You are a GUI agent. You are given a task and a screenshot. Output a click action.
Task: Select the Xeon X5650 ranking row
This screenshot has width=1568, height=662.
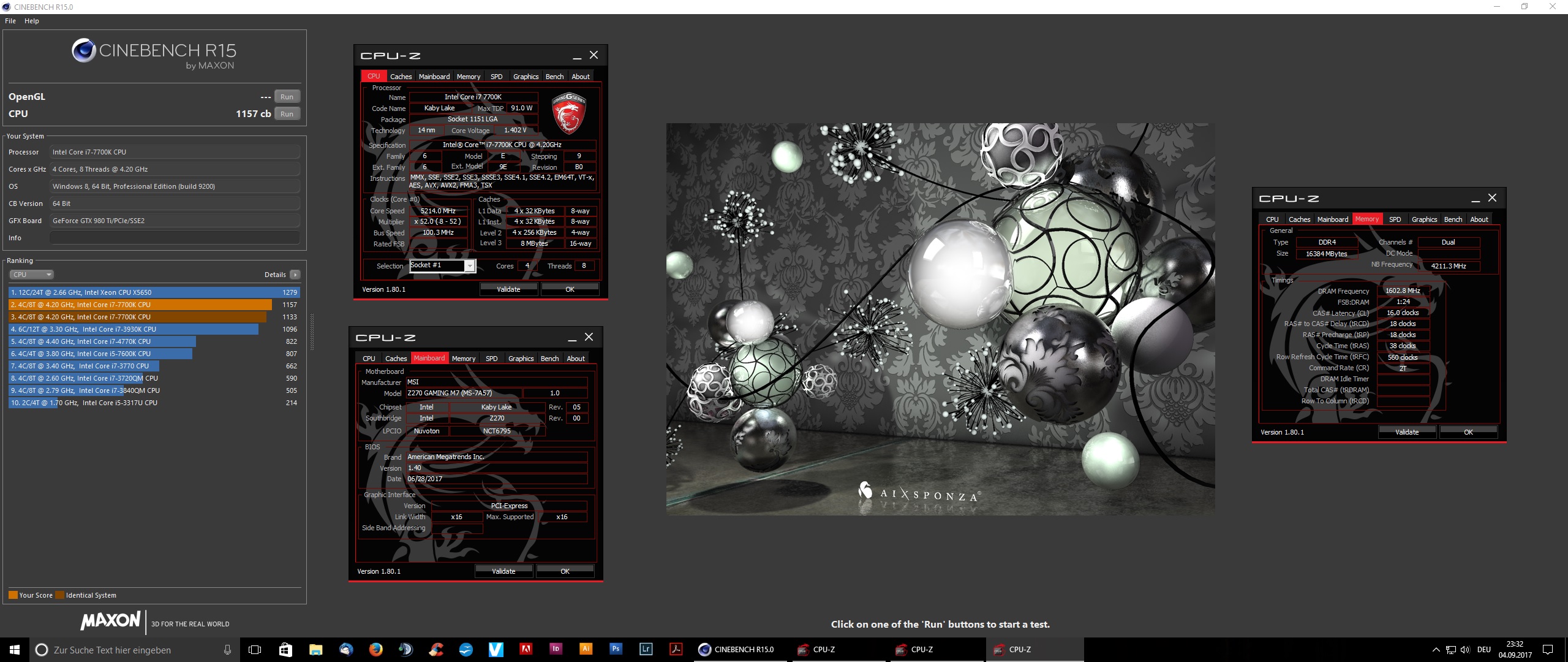[x=154, y=292]
